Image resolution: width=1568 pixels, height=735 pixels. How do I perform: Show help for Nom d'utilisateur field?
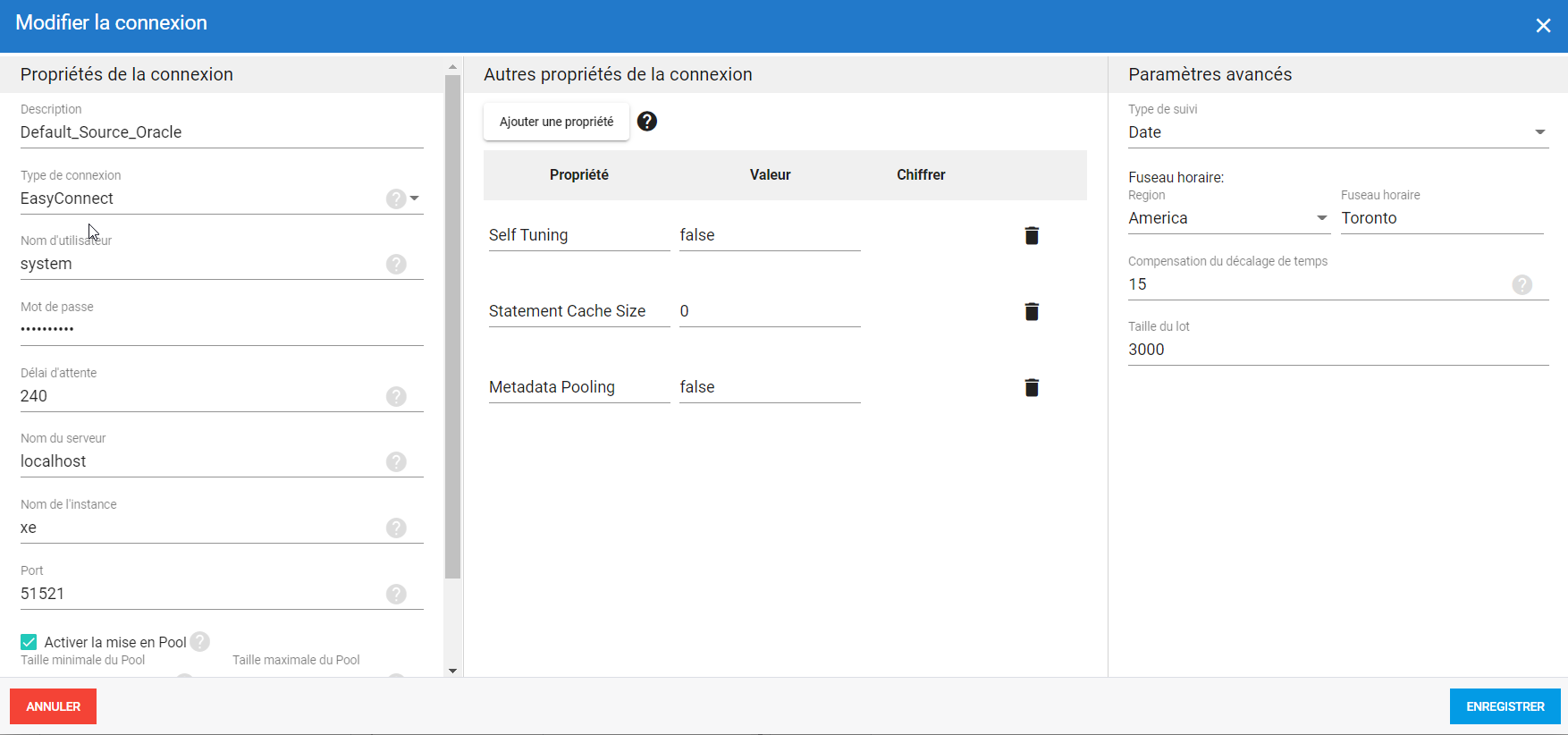point(396,264)
